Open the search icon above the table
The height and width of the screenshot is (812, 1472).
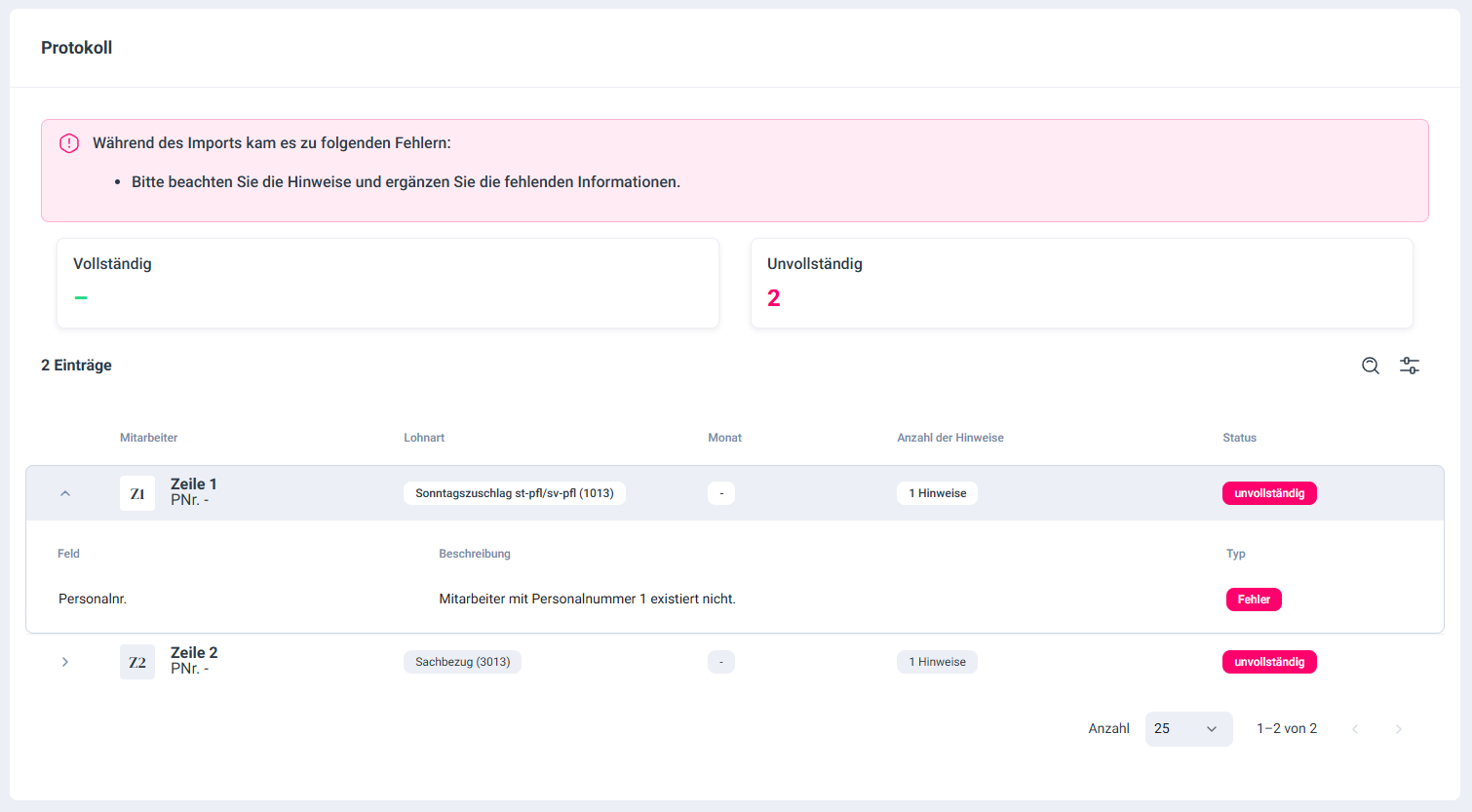(x=1370, y=366)
